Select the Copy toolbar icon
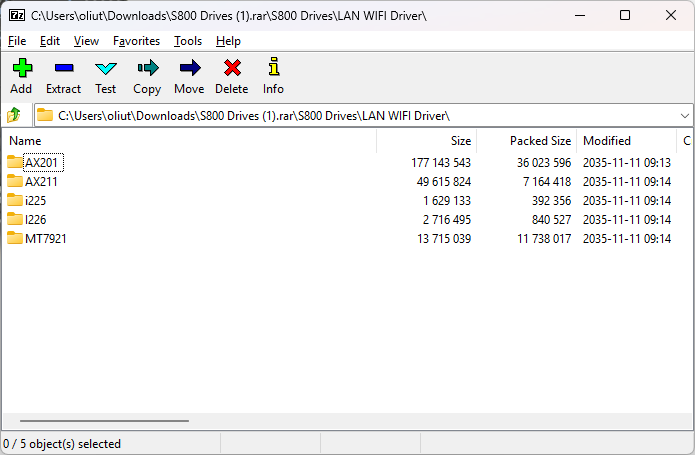Screen dimensions: 695x455 (x=147, y=69)
